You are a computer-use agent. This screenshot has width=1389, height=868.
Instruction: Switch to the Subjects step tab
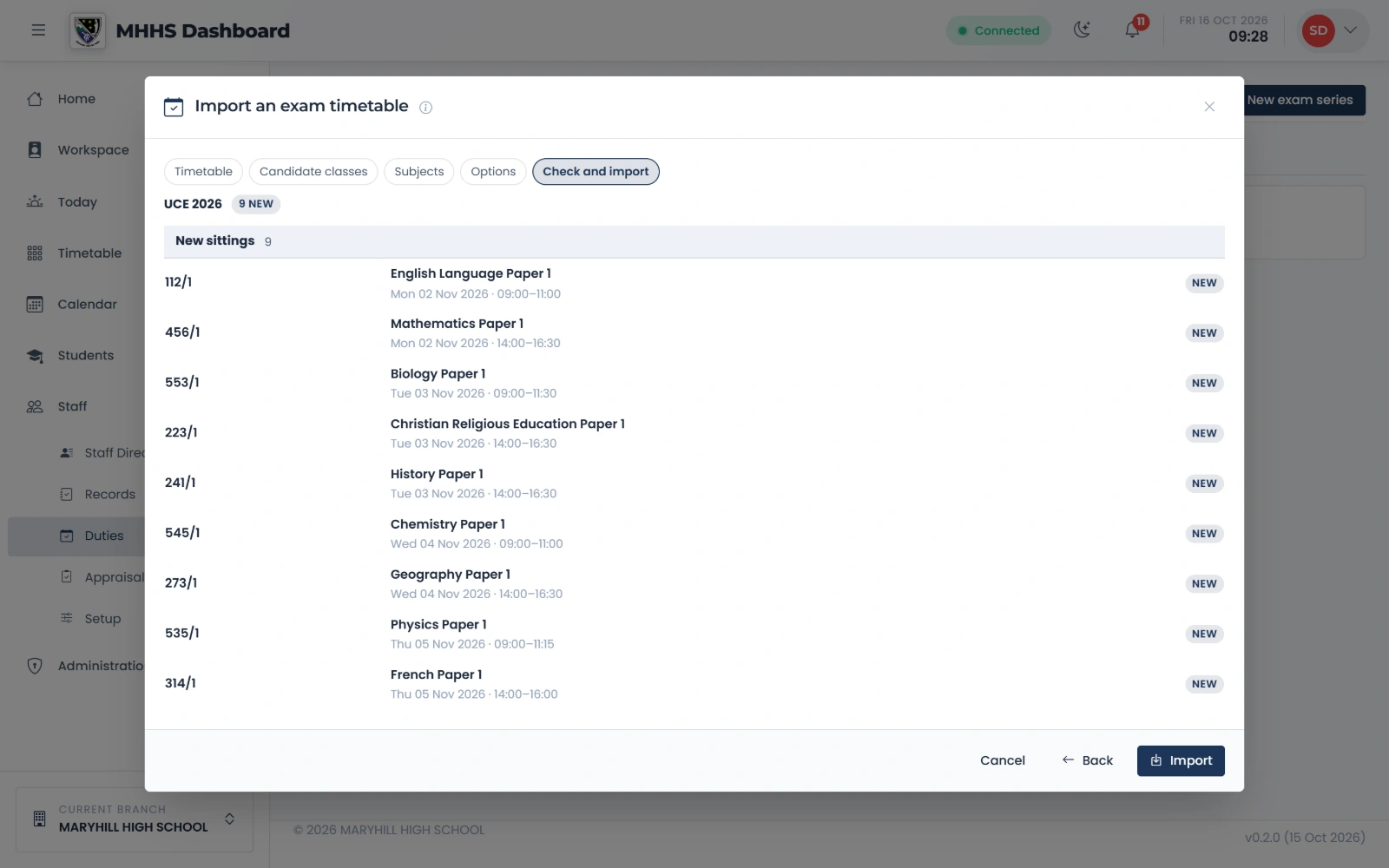pyautogui.click(x=419, y=172)
